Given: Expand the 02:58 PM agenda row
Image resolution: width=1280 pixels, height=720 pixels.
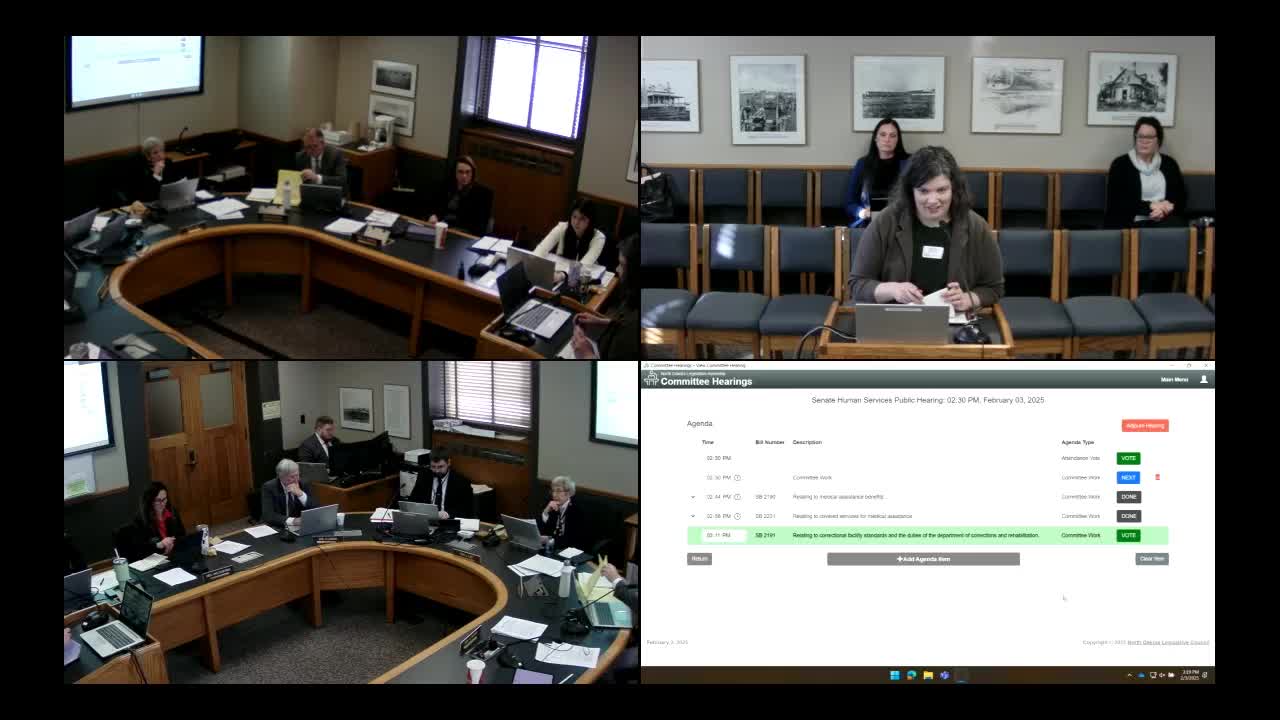Looking at the screenshot, I should point(693,516).
